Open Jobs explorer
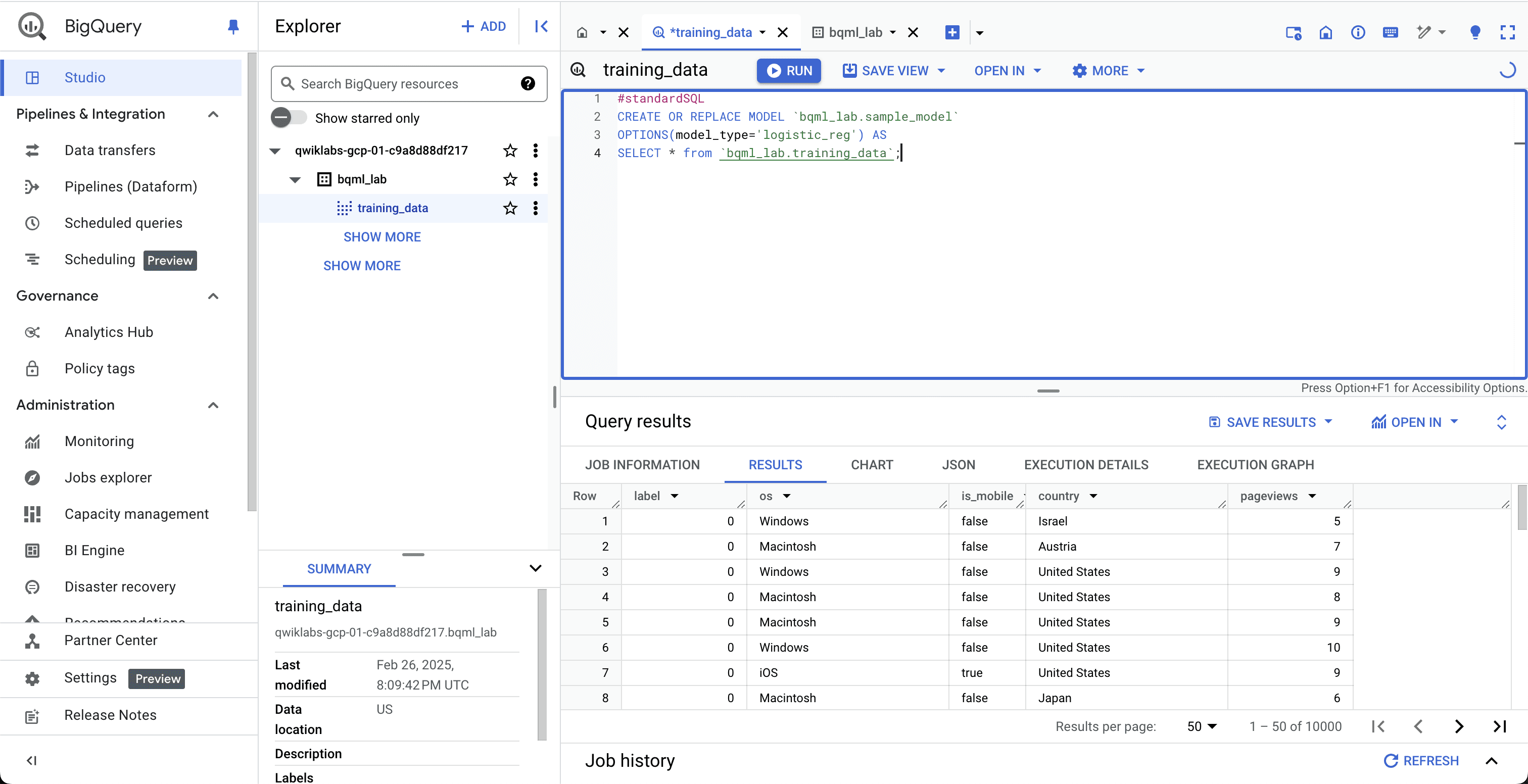Viewport: 1528px width, 784px height. (108, 477)
